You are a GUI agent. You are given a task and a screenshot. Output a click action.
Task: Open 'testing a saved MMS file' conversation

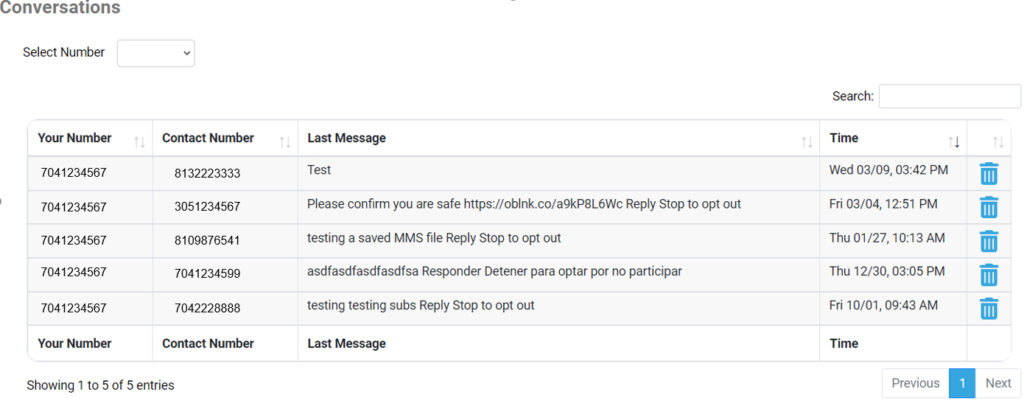point(519,241)
